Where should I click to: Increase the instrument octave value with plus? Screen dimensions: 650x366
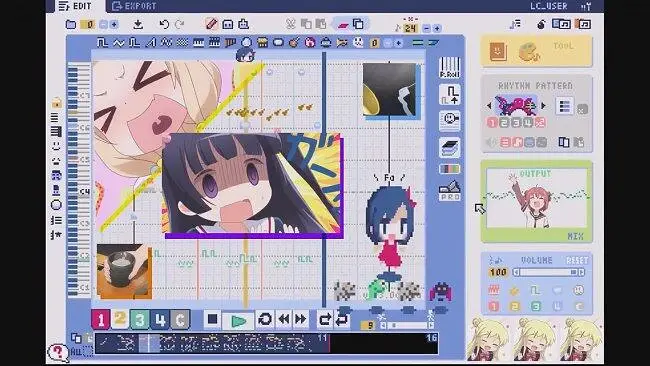399,43
